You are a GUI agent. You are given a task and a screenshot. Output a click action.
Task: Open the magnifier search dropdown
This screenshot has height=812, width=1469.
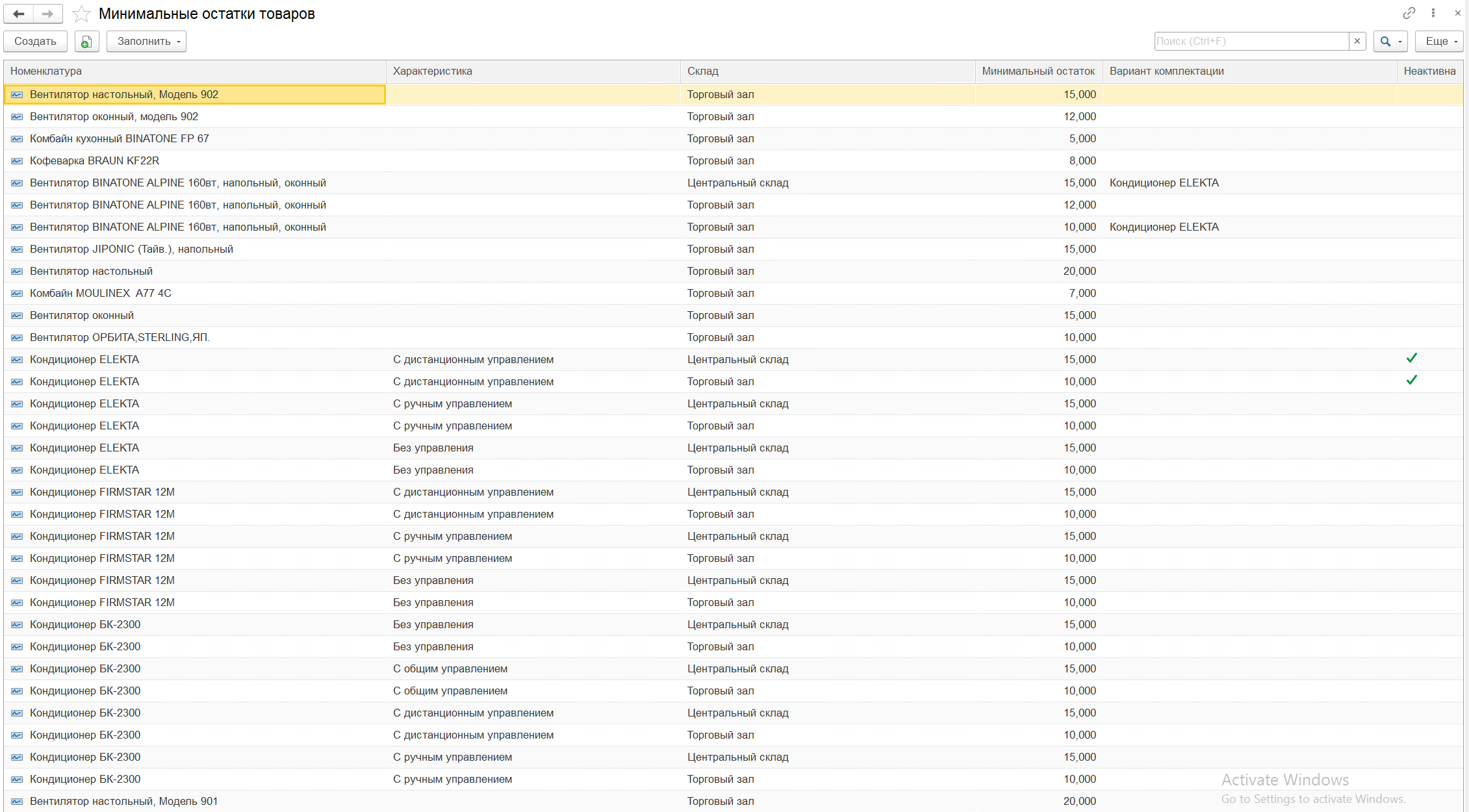pos(1390,41)
